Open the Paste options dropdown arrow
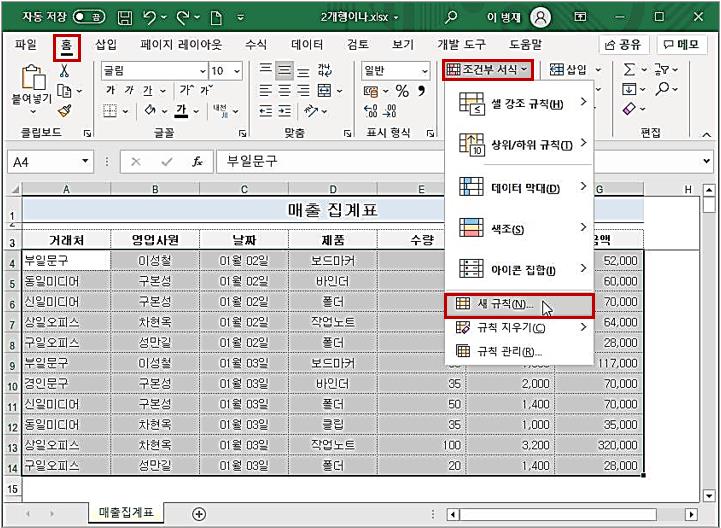The image size is (721, 528). click(33, 112)
